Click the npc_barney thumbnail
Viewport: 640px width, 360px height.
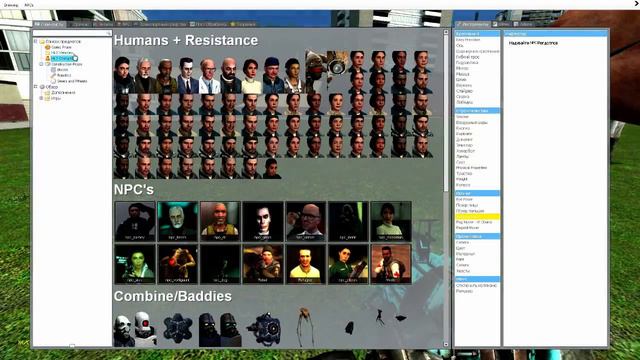tap(135, 221)
